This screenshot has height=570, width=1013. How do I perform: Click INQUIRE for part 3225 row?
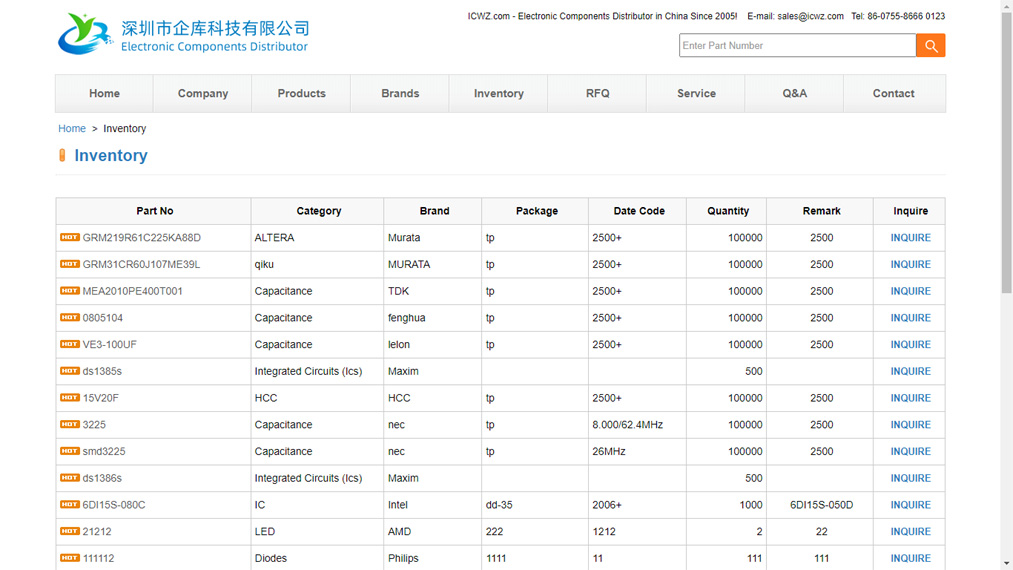[910, 425]
